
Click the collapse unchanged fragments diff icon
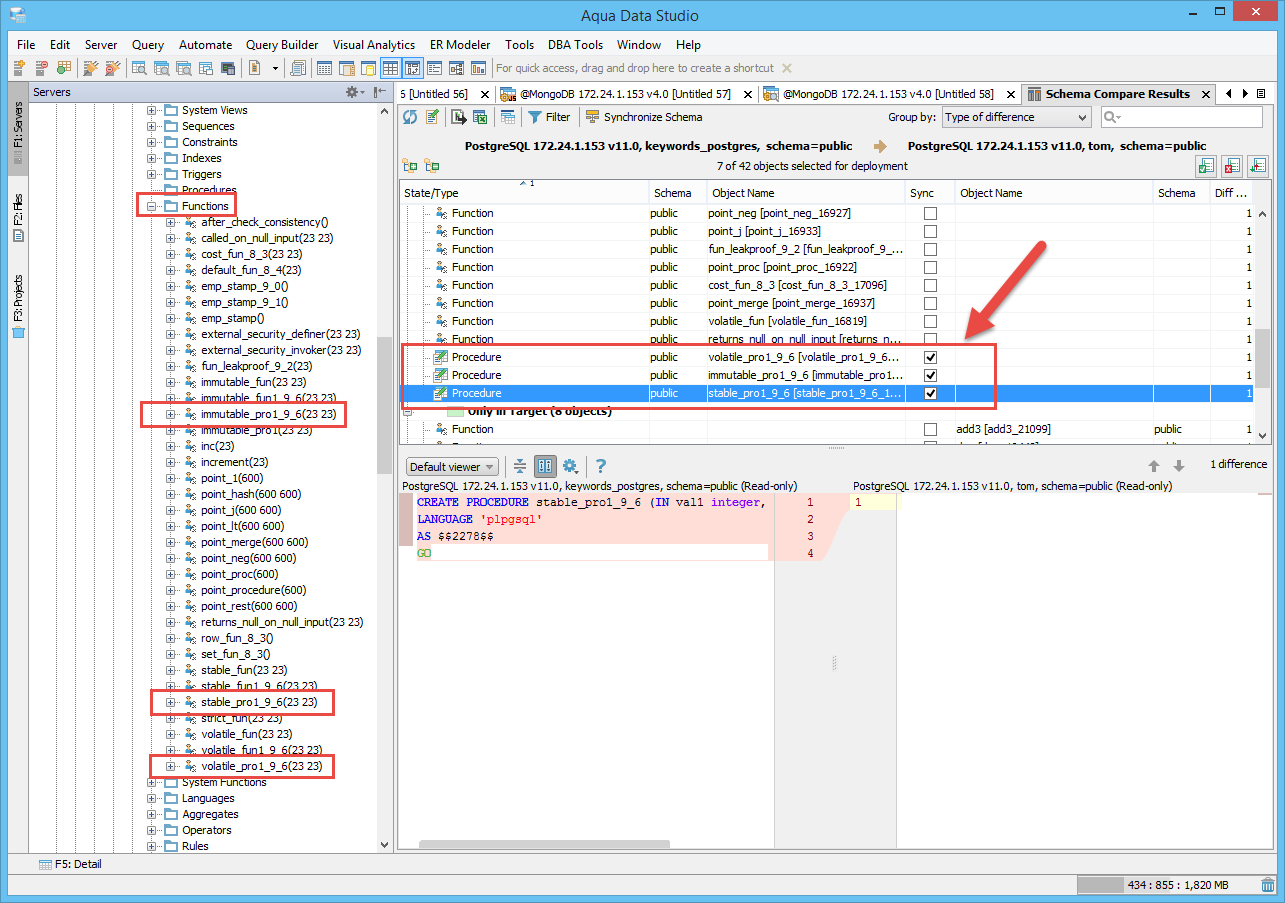coord(520,466)
